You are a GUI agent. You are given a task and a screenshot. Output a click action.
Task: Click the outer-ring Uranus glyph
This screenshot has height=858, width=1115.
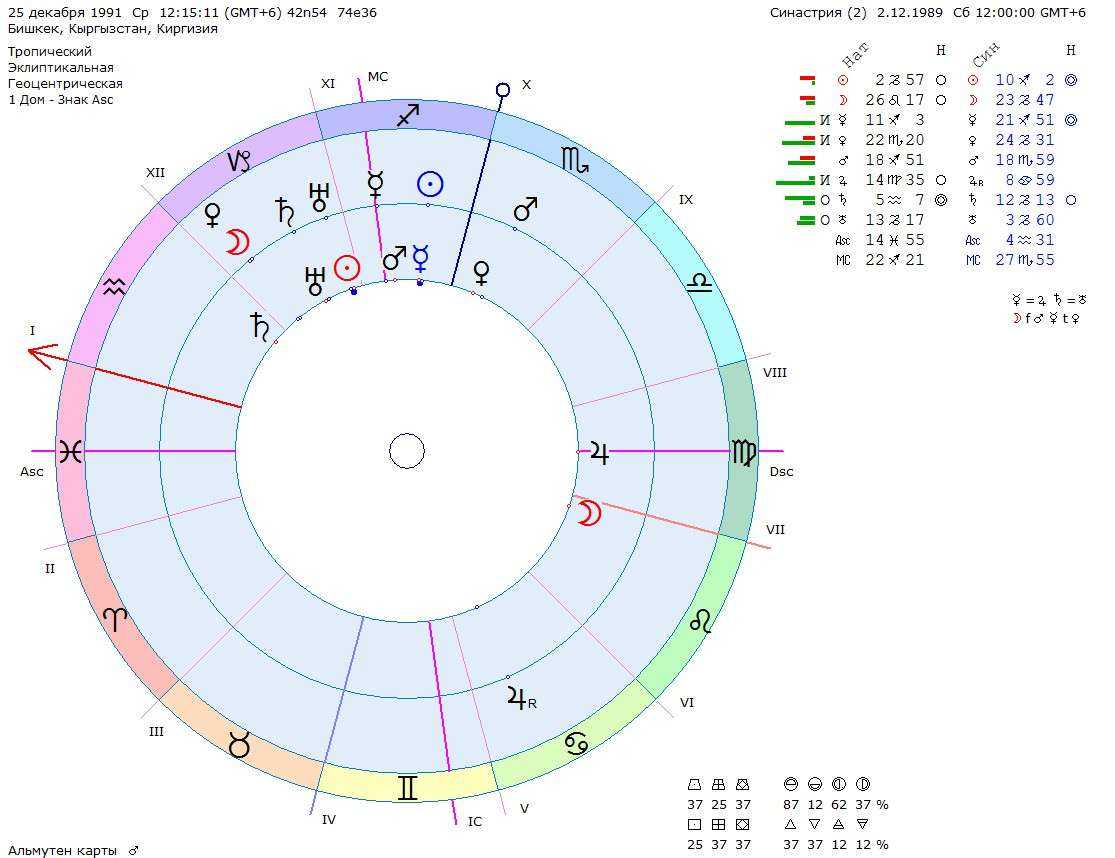click(318, 198)
